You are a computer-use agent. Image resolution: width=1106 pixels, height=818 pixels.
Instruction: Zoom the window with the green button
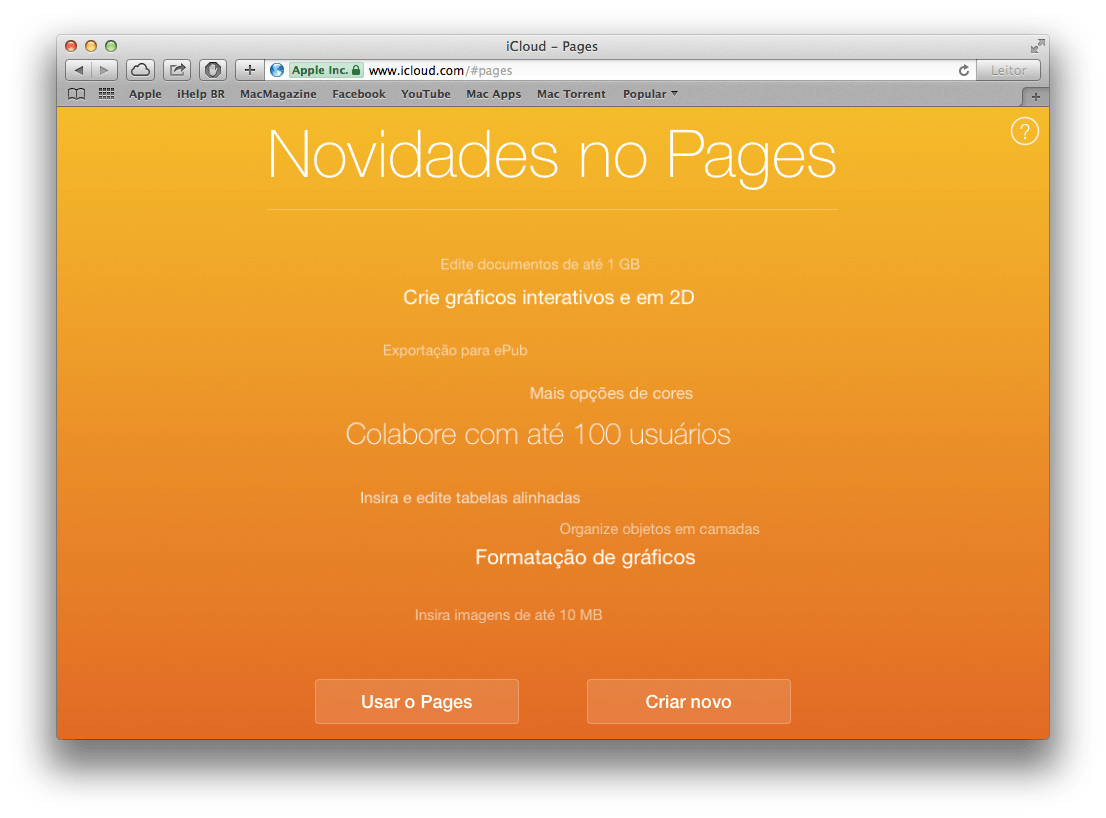[111, 46]
